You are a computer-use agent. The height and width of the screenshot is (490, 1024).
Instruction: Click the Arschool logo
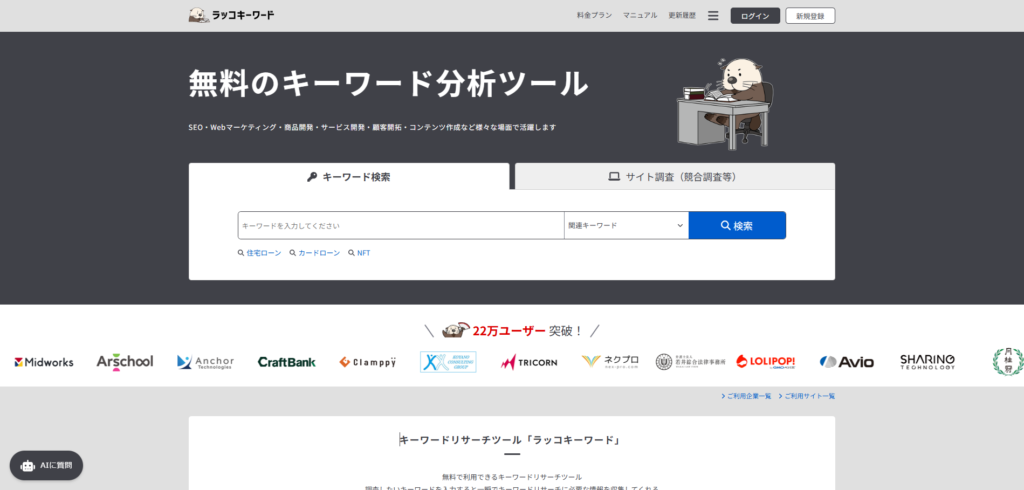125,362
